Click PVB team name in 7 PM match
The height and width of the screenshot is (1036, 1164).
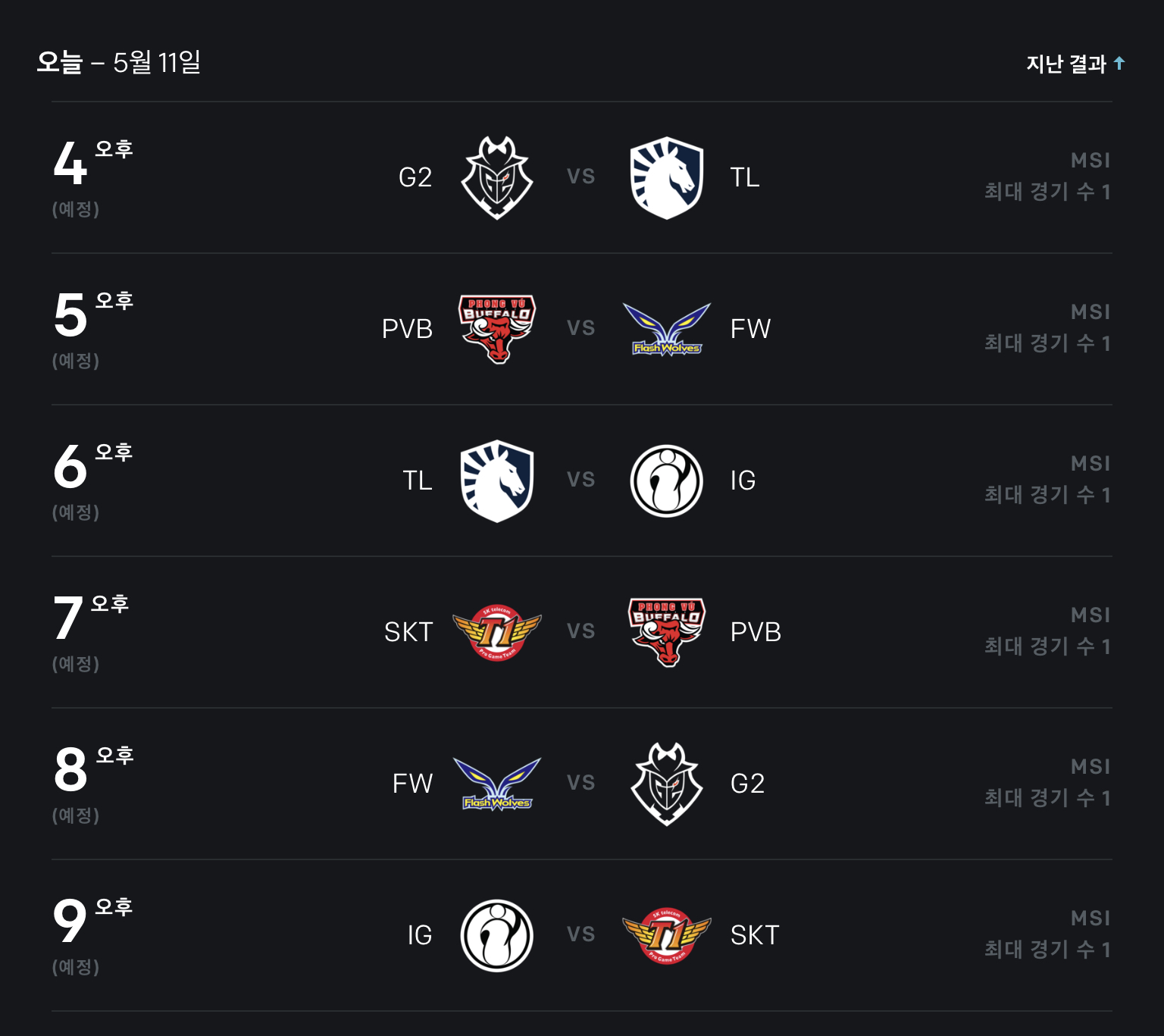756,632
